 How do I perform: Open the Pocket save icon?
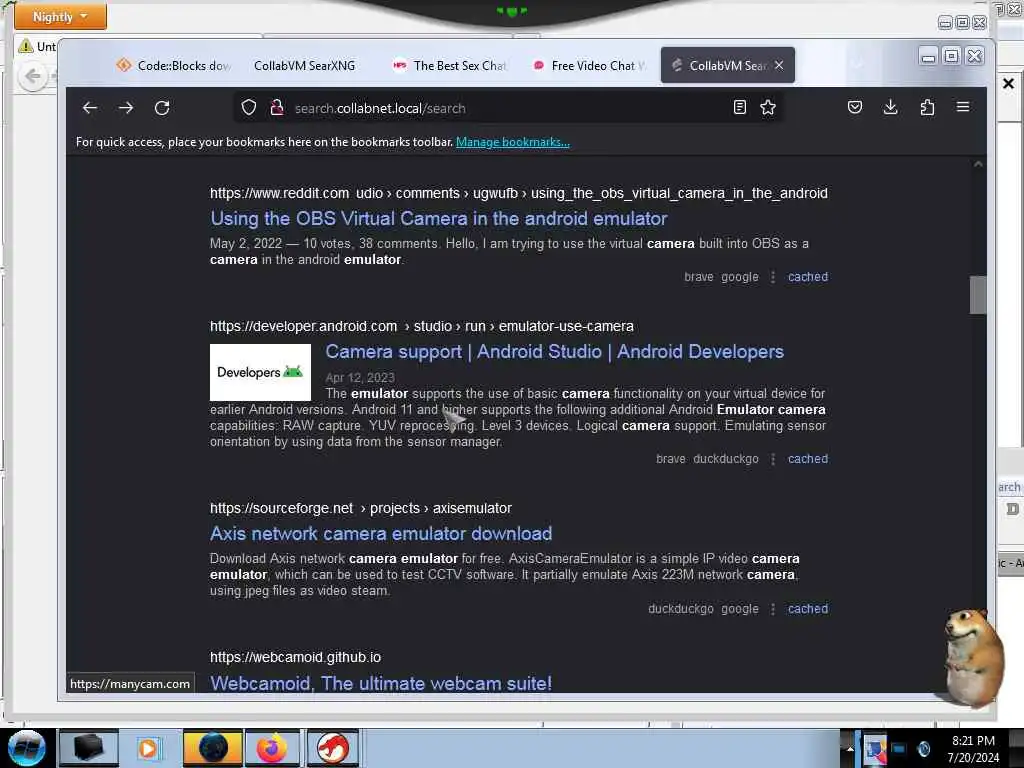(855, 107)
